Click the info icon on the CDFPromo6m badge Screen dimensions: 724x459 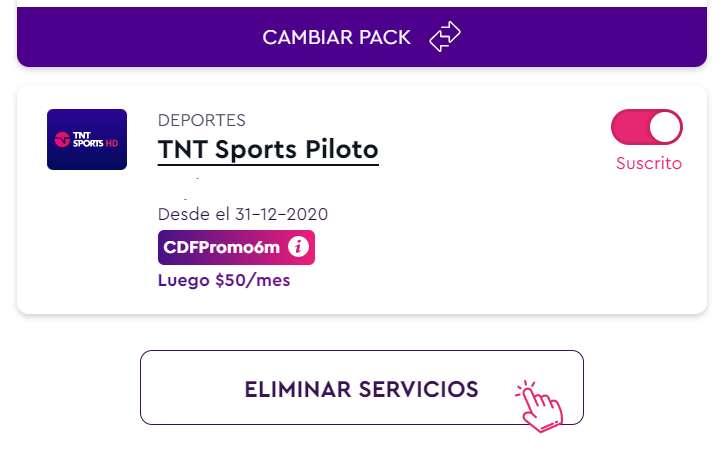[297, 248]
